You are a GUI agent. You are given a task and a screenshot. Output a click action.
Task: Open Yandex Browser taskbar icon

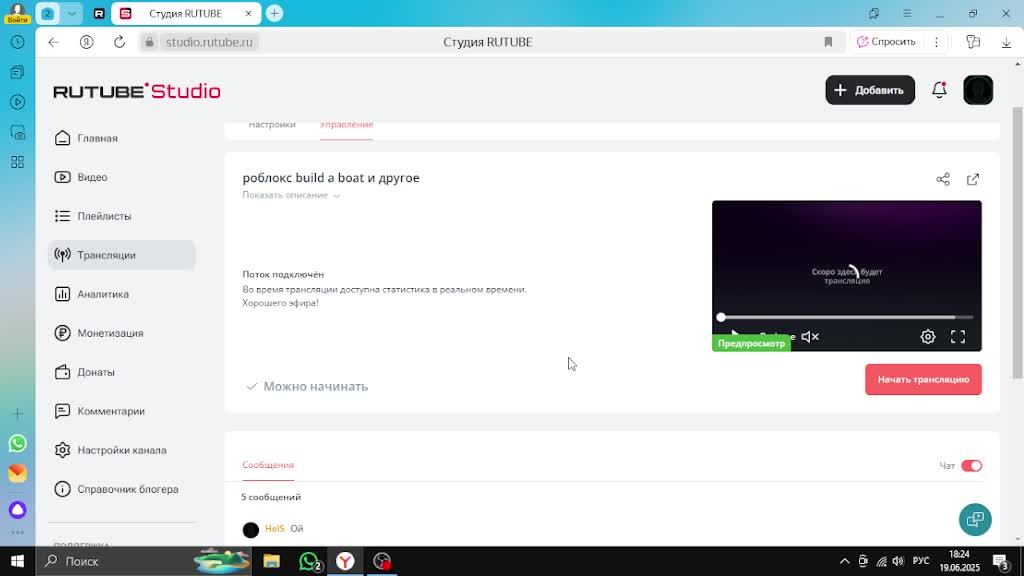point(345,561)
